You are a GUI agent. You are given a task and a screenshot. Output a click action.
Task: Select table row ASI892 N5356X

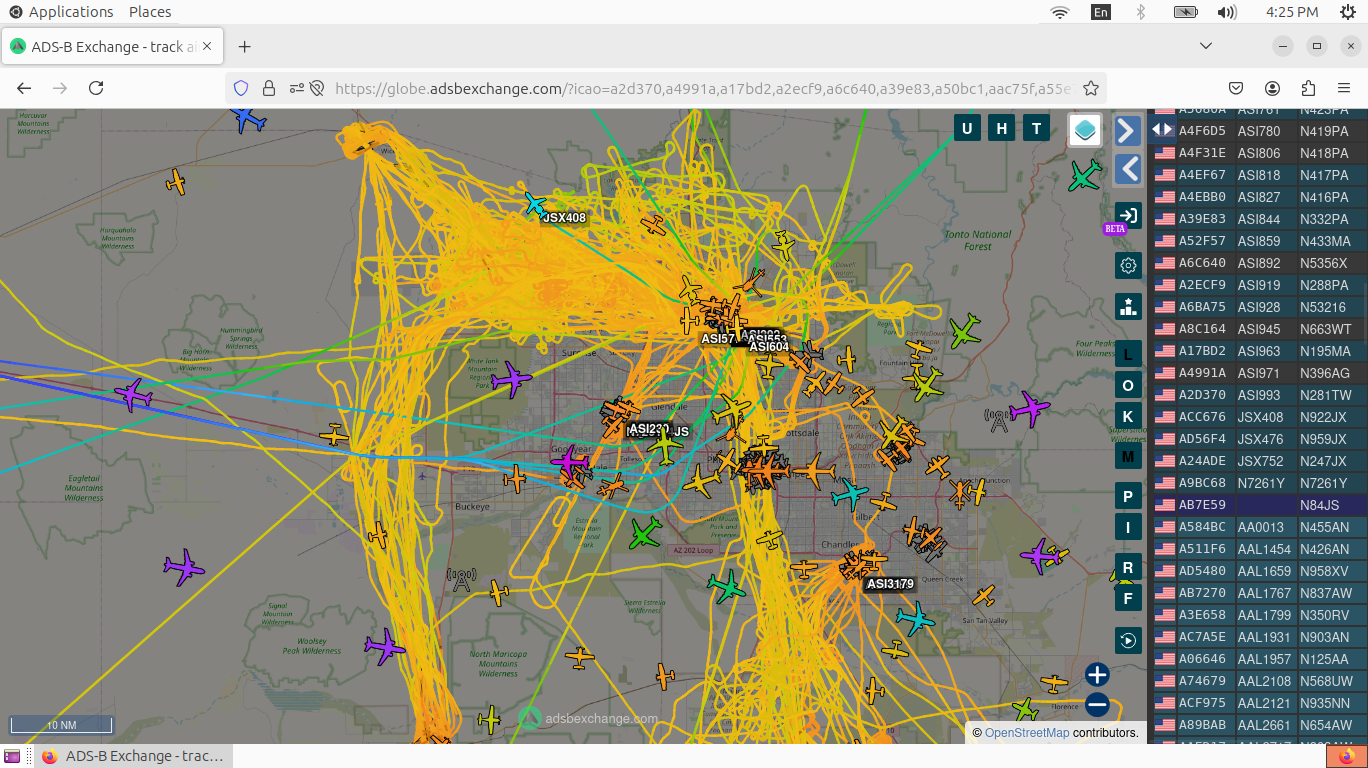pos(1260,263)
